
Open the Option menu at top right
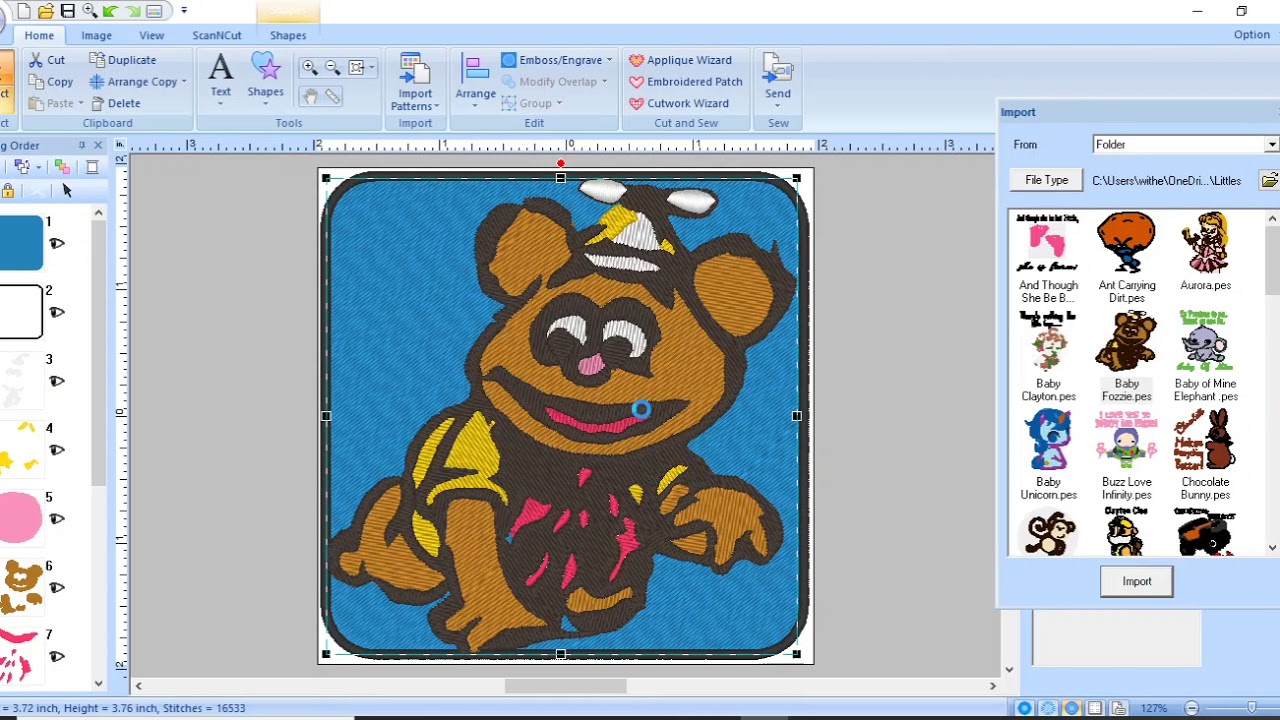point(1251,35)
